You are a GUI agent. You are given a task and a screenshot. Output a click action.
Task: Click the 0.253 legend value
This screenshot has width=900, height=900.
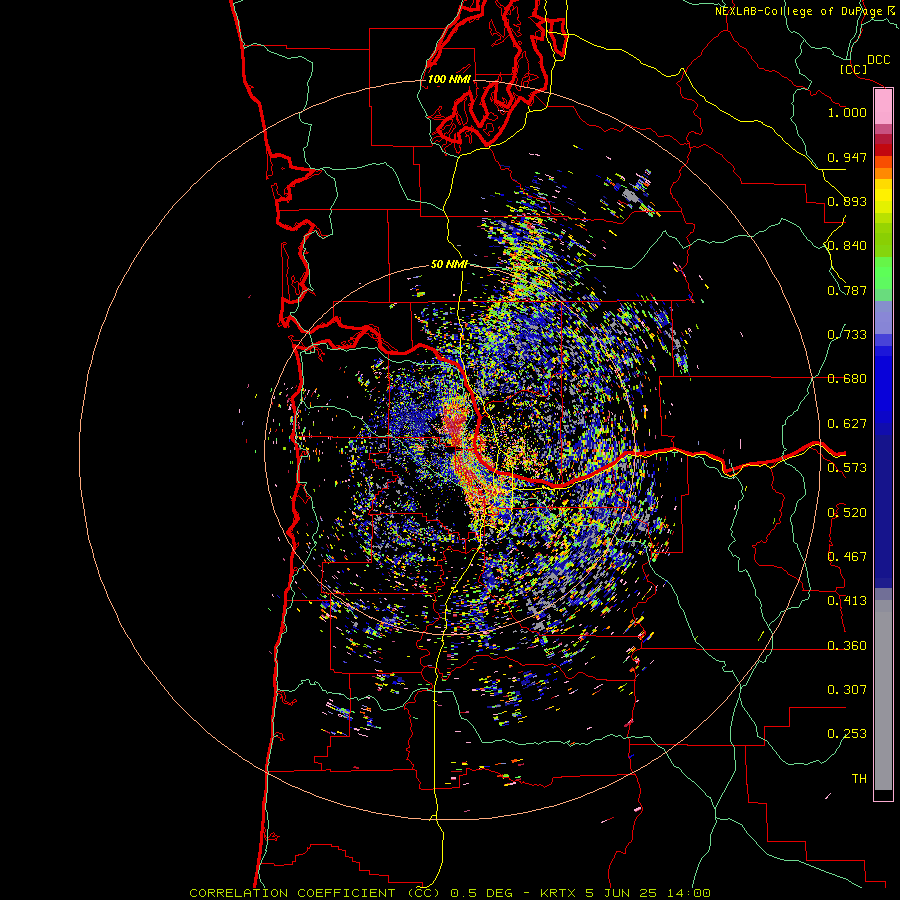[847, 734]
